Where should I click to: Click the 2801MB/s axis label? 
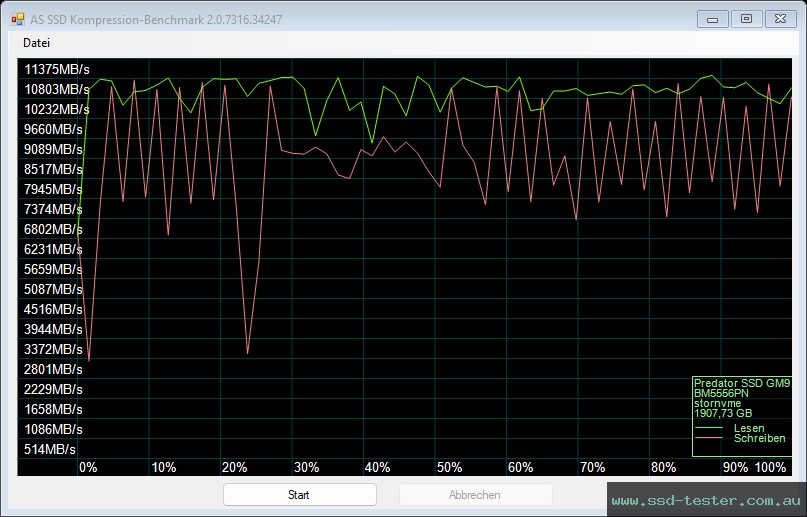[x=53, y=369]
